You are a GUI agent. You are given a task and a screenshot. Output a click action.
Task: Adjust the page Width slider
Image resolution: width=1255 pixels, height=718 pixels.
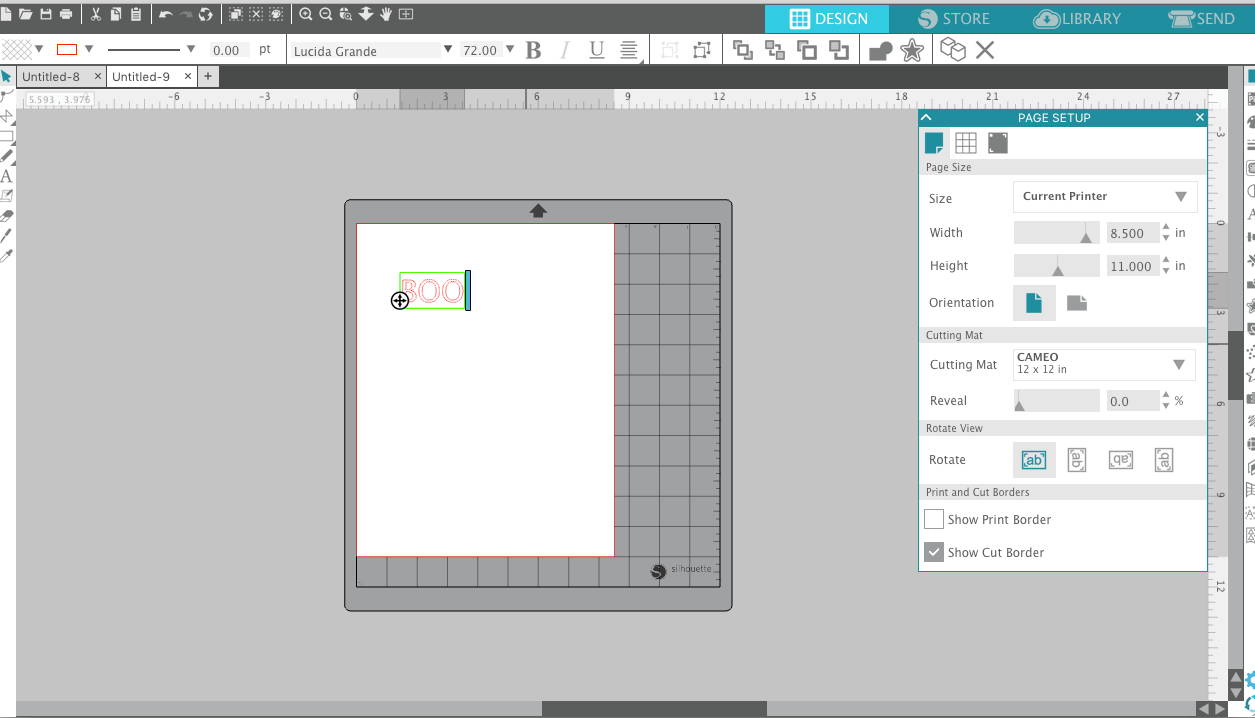point(1057,233)
